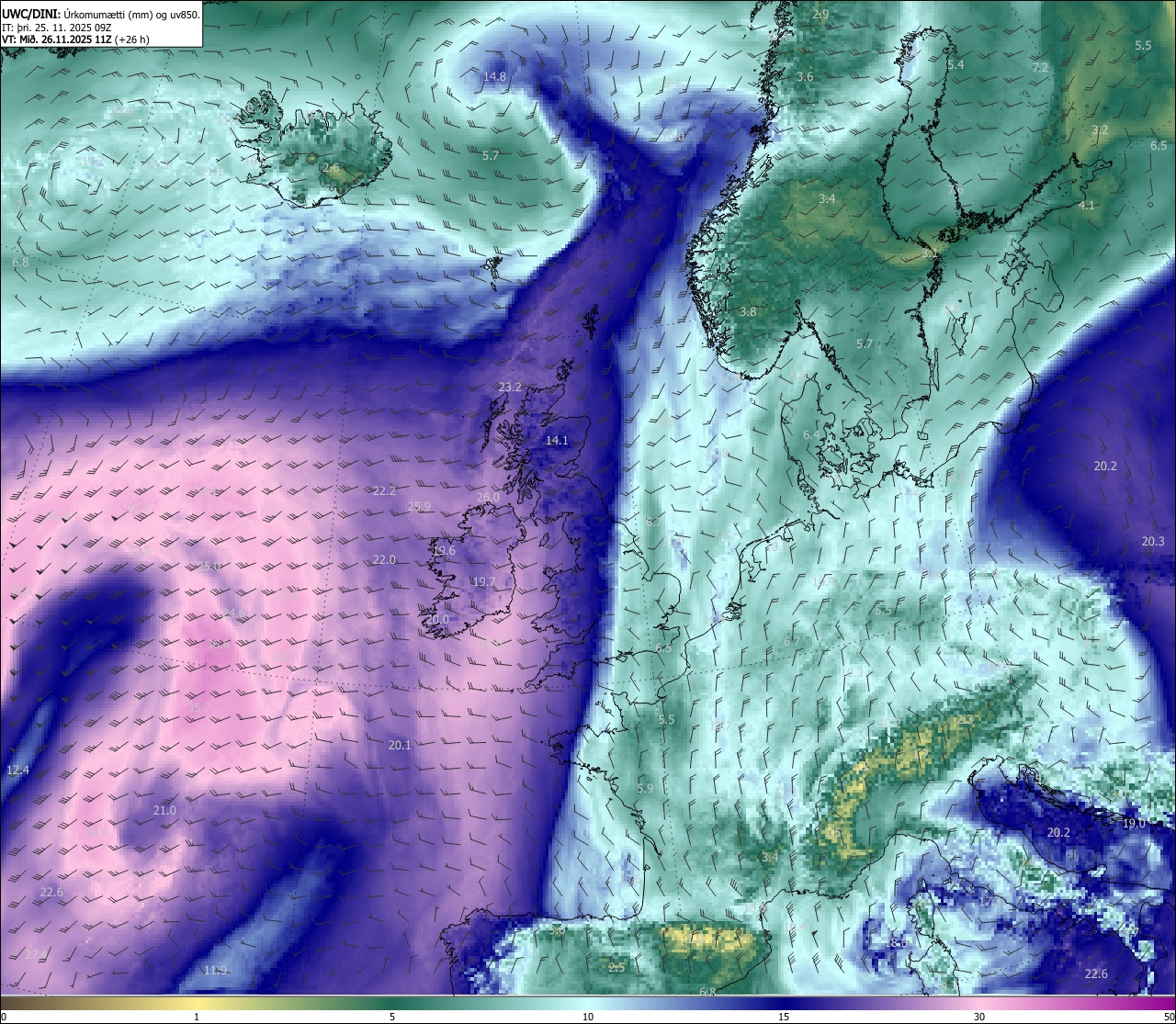Click the 3.6 value label on the map
The height and width of the screenshot is (1024, 1176).
(x=805, y=76)
